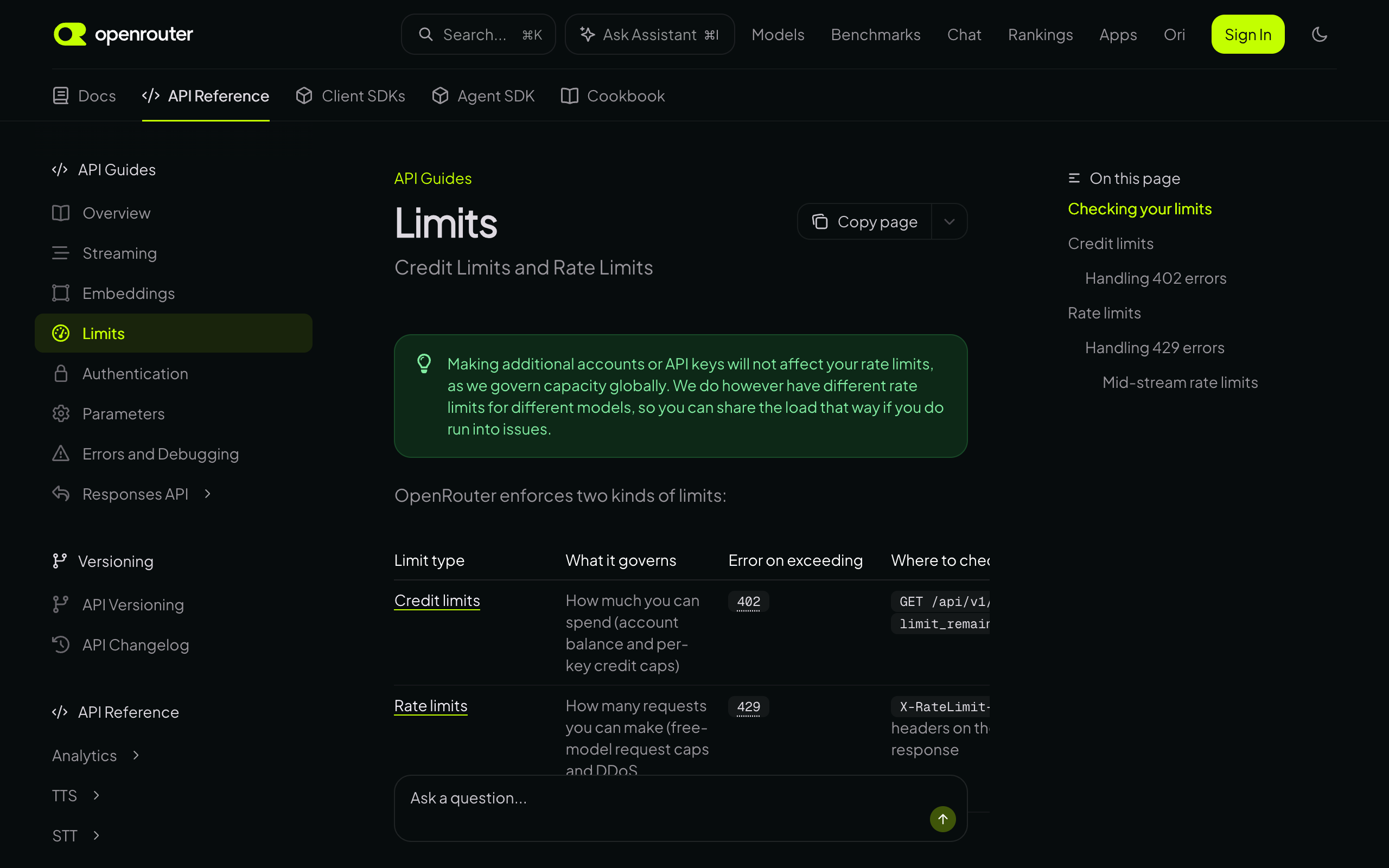Click the Authentication lock icon in sidebar
The height and width of the screenshot is (868, 1389).
(x=61, y=374)
